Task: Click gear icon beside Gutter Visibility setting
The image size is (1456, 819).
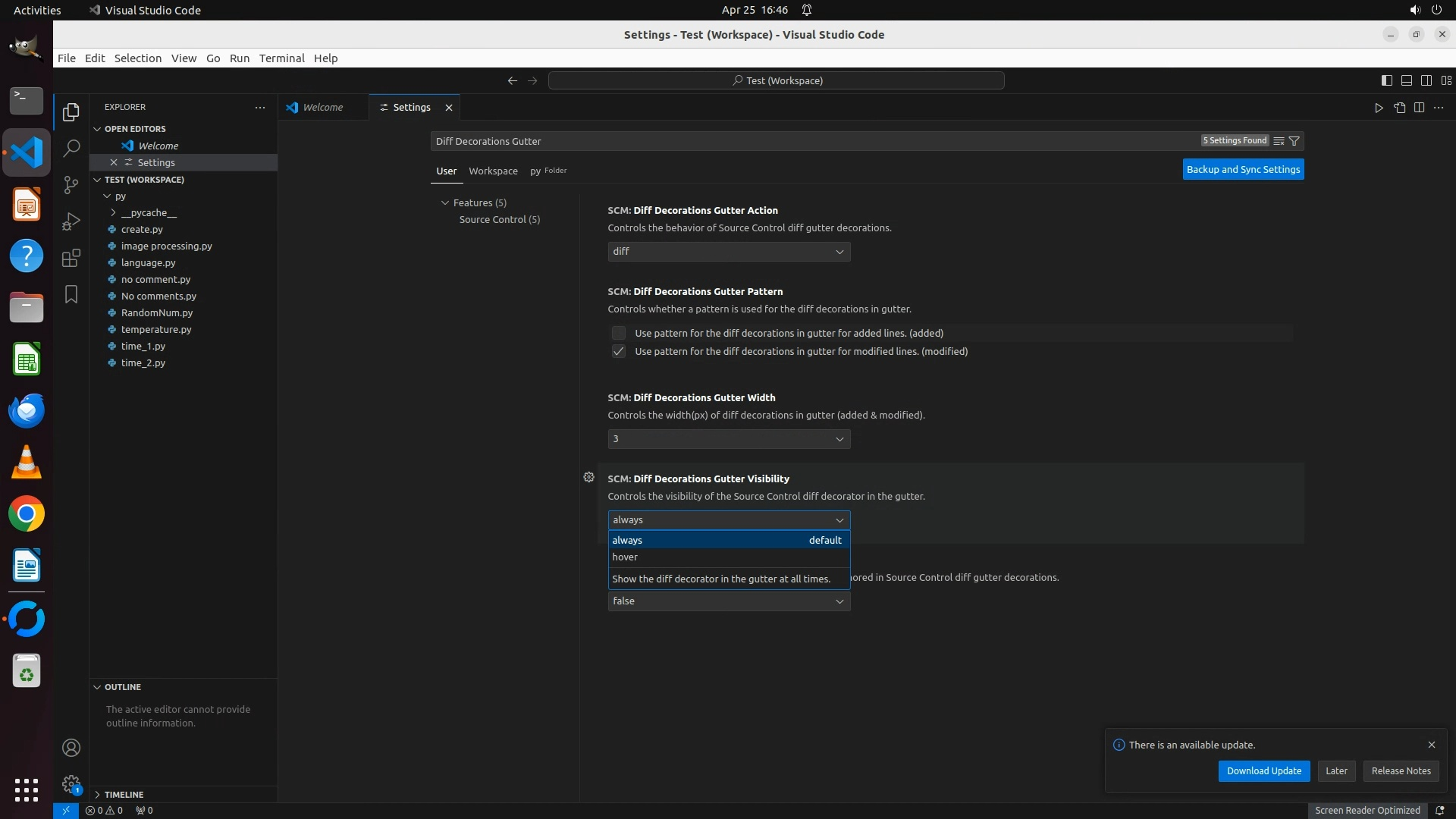Action: [588, 477]
